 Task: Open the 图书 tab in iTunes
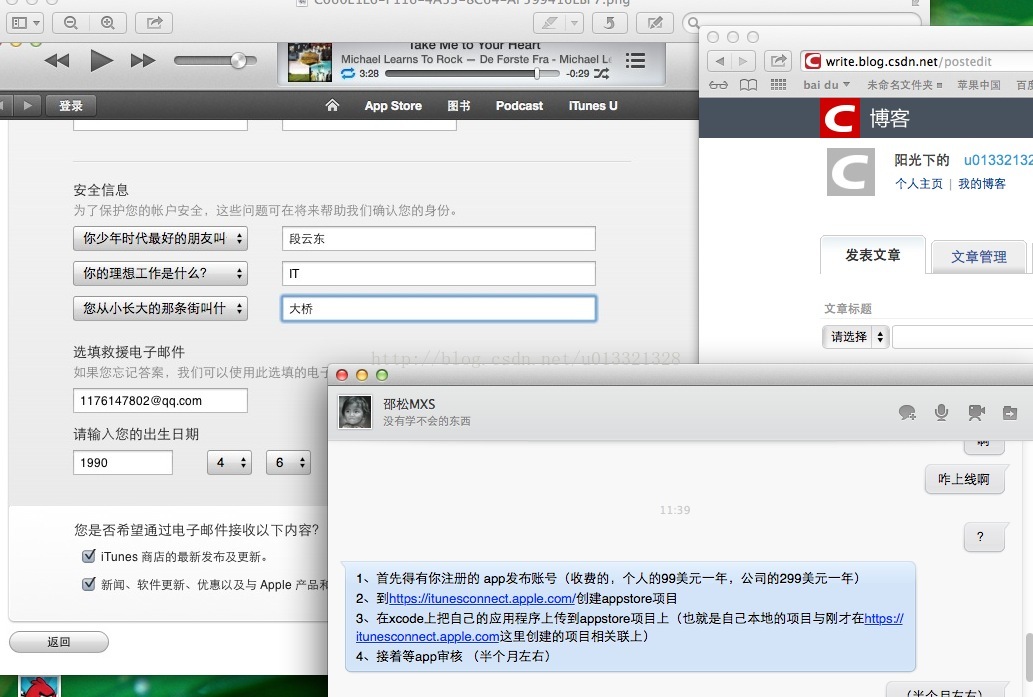pos(459,106)
